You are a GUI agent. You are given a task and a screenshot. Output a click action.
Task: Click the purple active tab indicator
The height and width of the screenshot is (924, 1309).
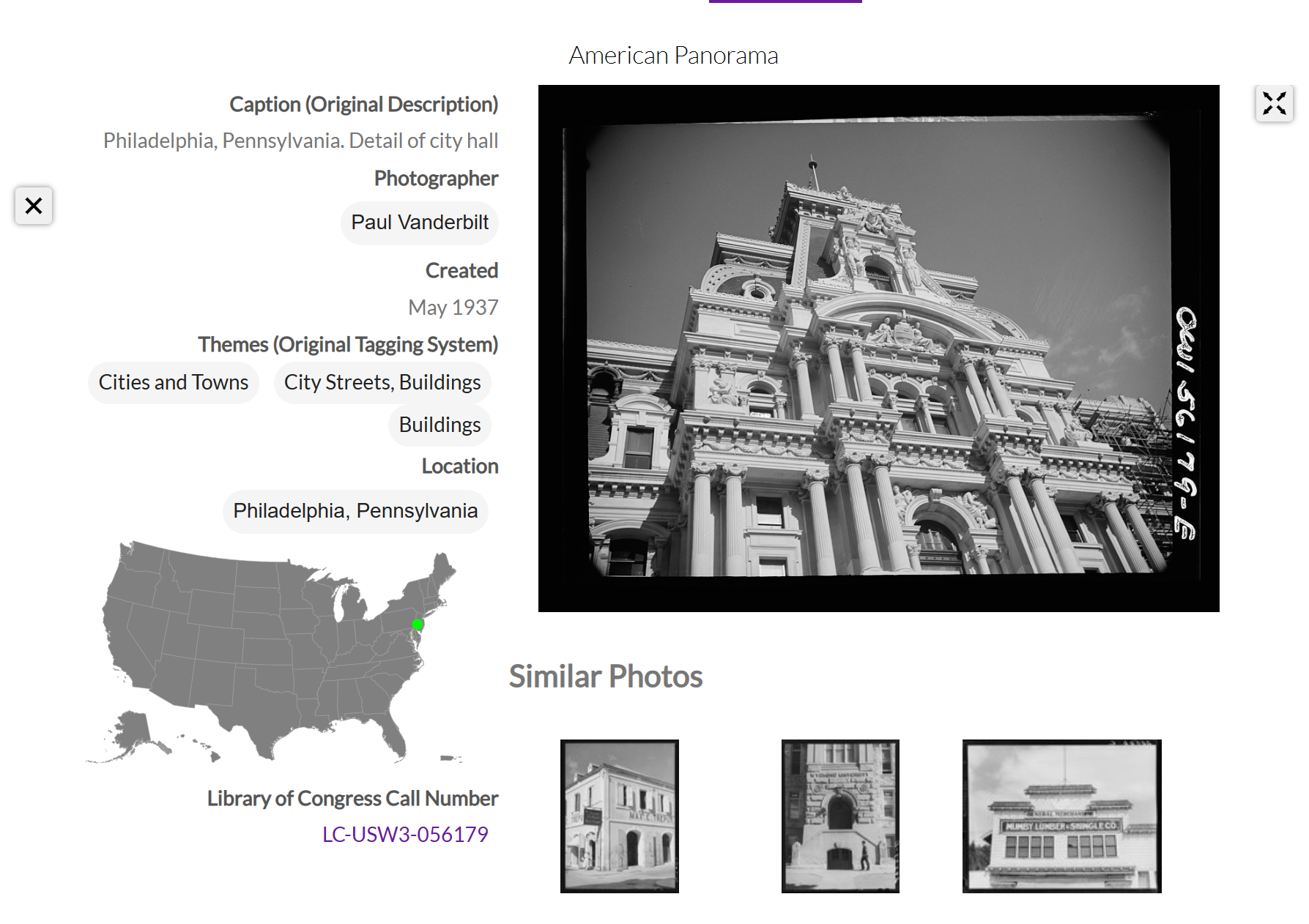click(785, 1)
